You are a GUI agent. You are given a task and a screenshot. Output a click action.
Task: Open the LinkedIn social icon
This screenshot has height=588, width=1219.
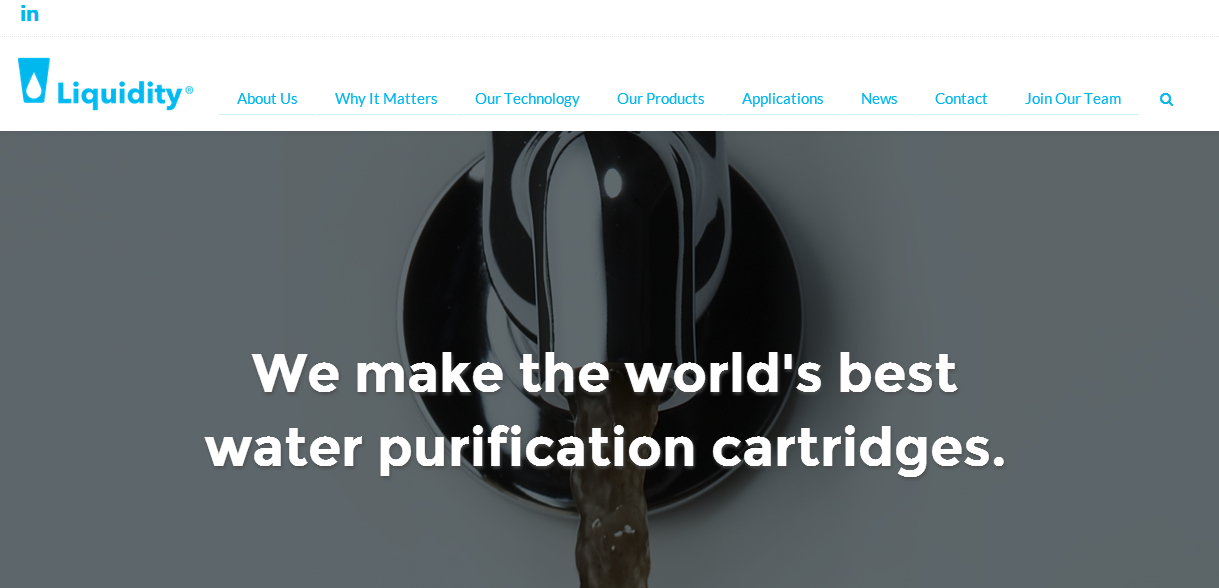30,14
